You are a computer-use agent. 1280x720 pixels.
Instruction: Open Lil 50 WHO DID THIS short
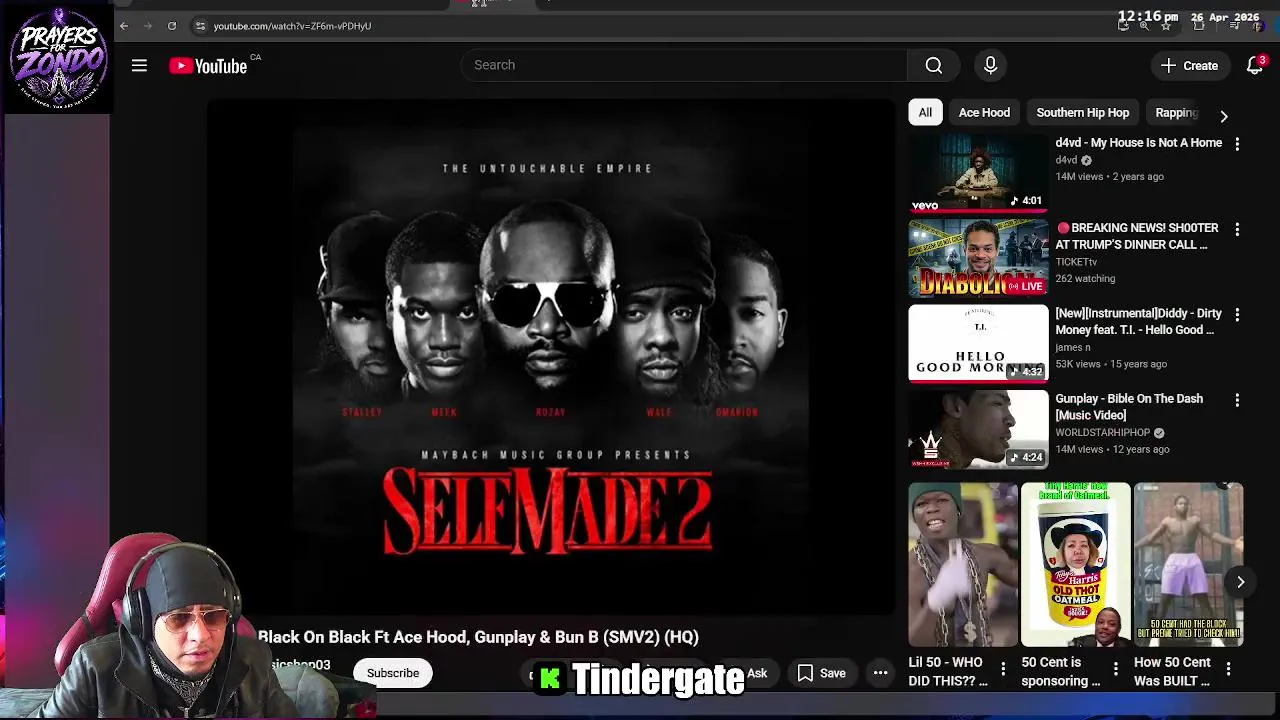pyautogui.click(x=963, y=565)
